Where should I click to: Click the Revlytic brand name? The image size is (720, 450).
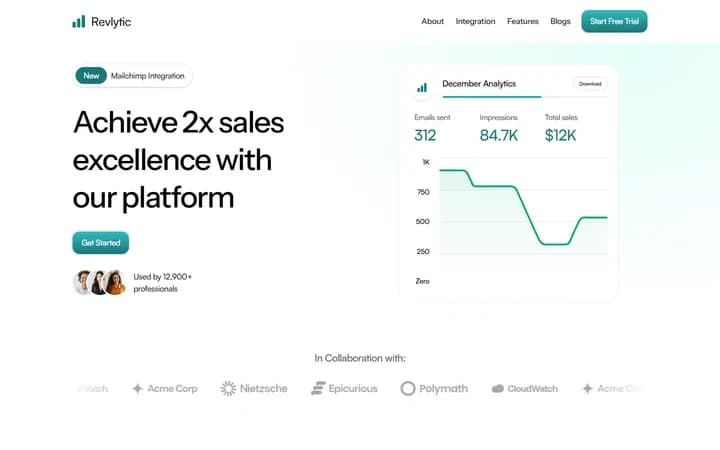pyautogui.click(x=111, y=22)
